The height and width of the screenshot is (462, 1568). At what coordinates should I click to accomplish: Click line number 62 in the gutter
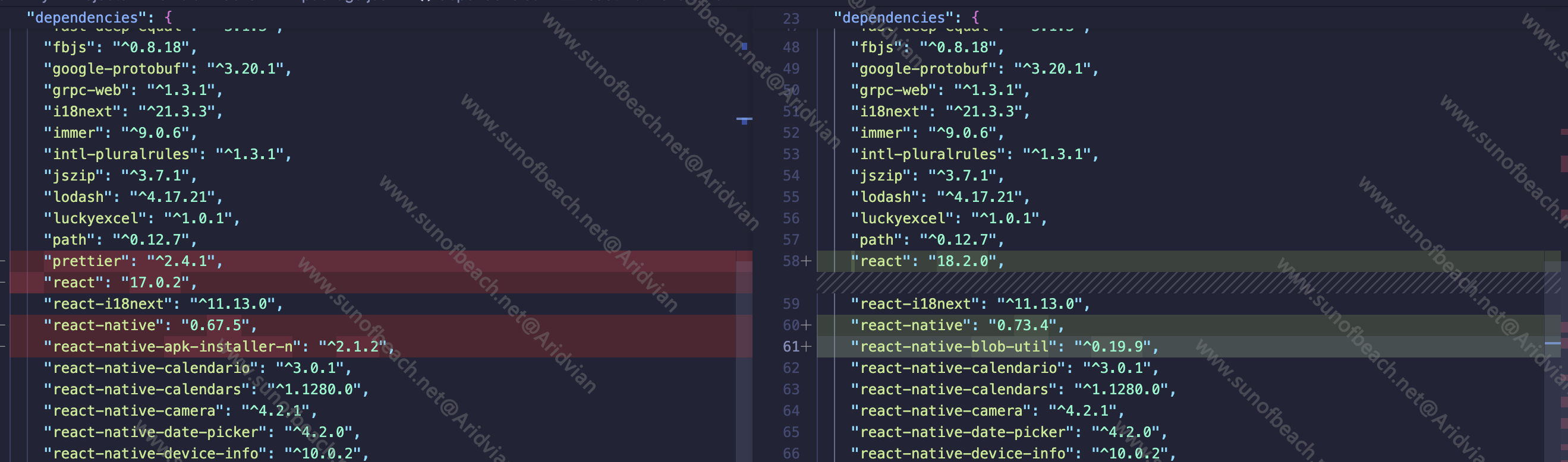791,368
